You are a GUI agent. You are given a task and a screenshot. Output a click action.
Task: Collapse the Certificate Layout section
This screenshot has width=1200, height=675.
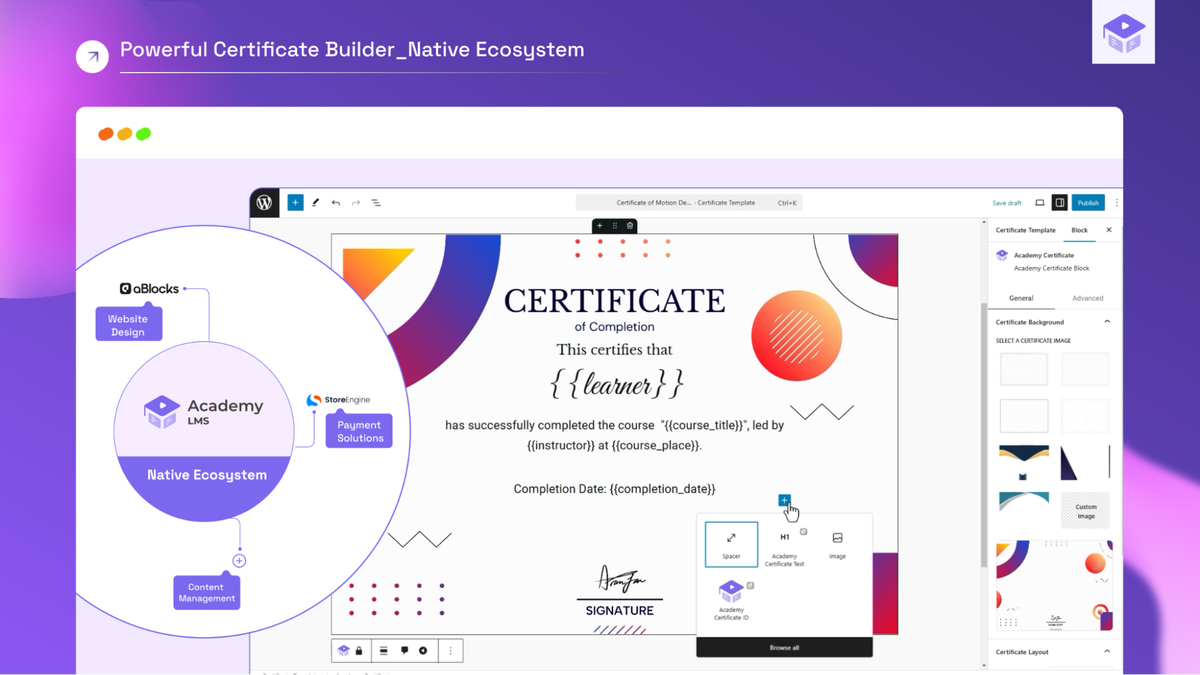point(1107,652)
